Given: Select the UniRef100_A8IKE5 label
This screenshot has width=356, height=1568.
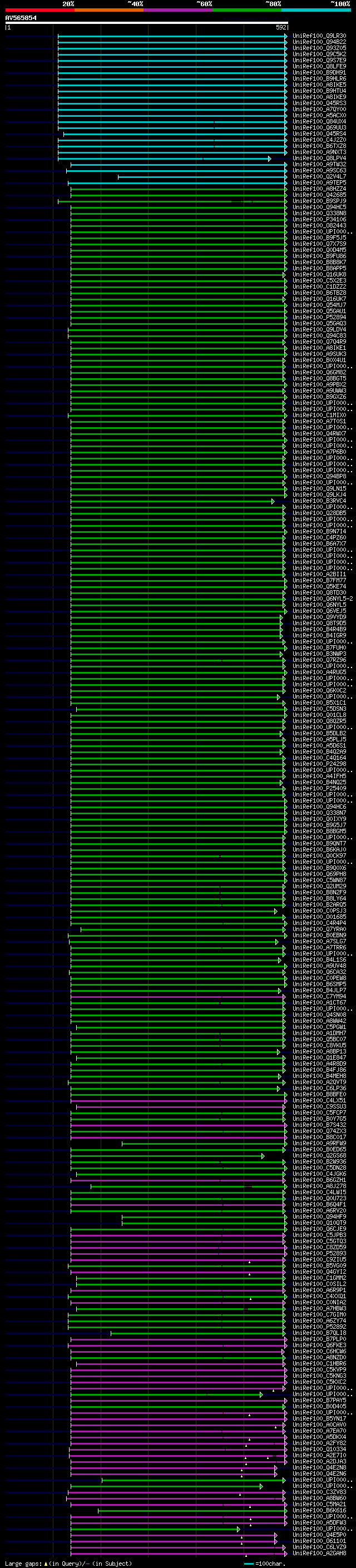Looking at the screenshot, I should tap(319, 85).
